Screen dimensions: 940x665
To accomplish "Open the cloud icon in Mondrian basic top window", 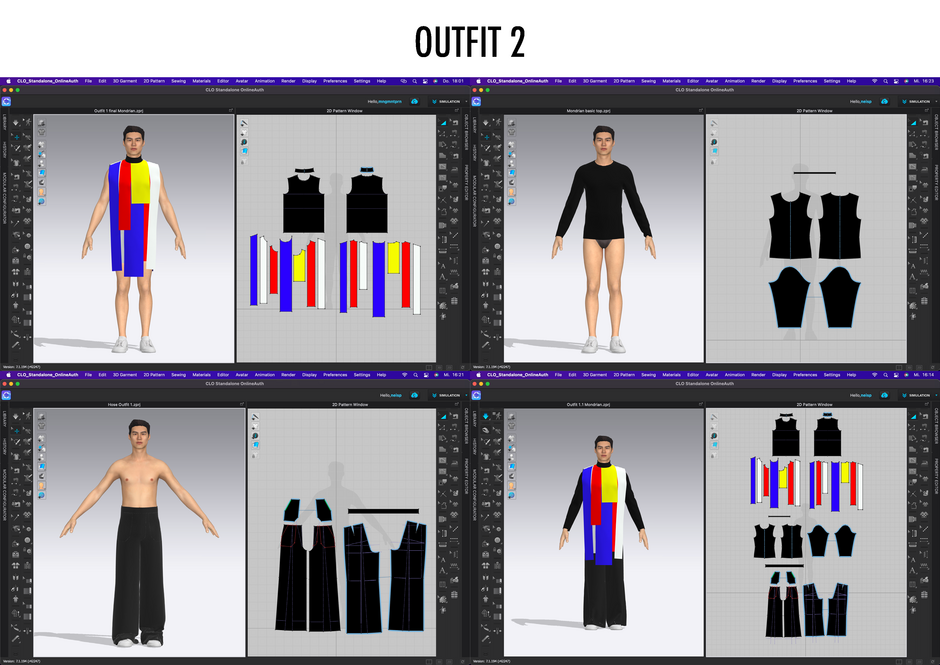I will [x=884, y=101].
